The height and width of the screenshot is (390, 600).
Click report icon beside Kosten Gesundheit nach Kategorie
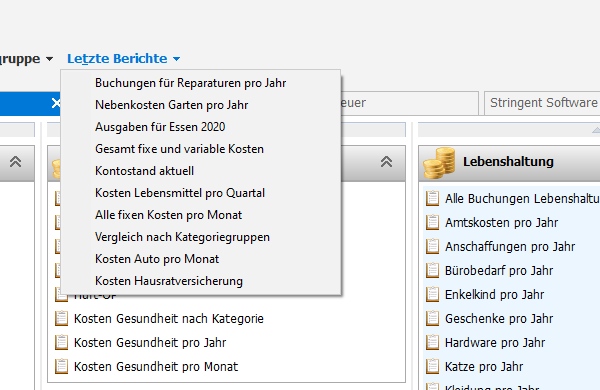(61, 318)
